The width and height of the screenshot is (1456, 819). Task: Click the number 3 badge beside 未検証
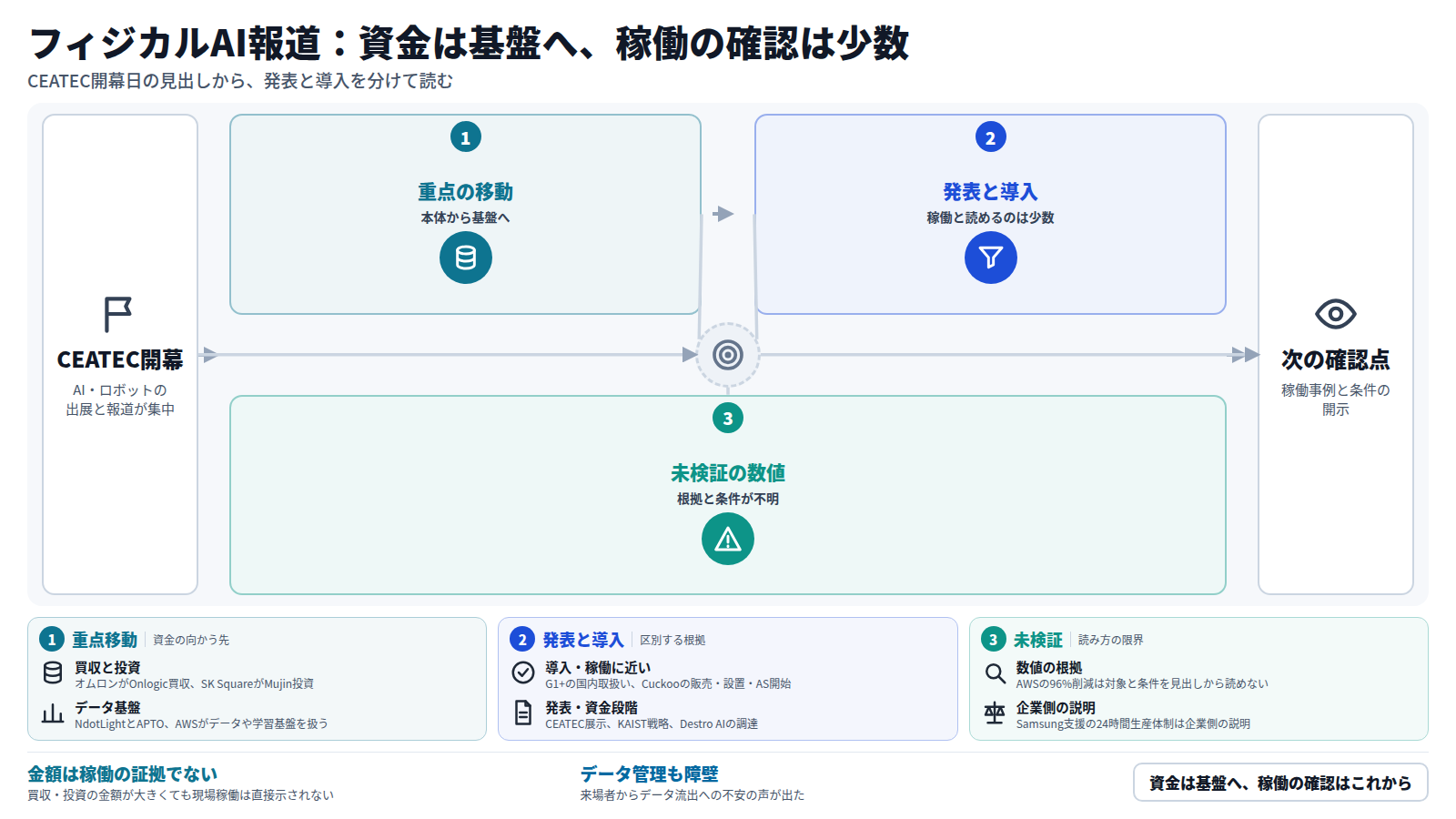coord(994,640)
